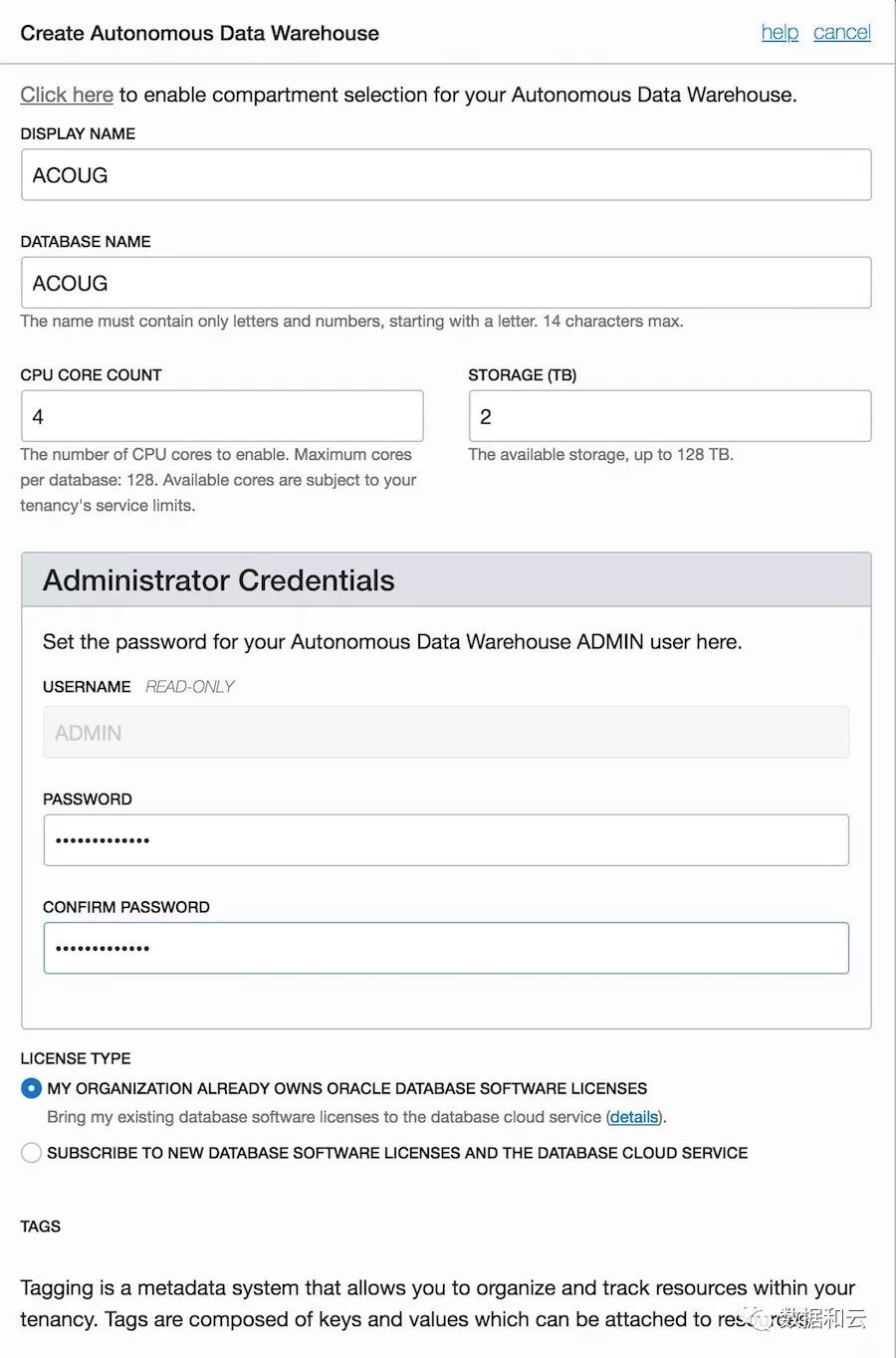Click the 'Click here' compartment selection link
The width and height of the screenshot is (896, 1358).
tap(67, 95)
